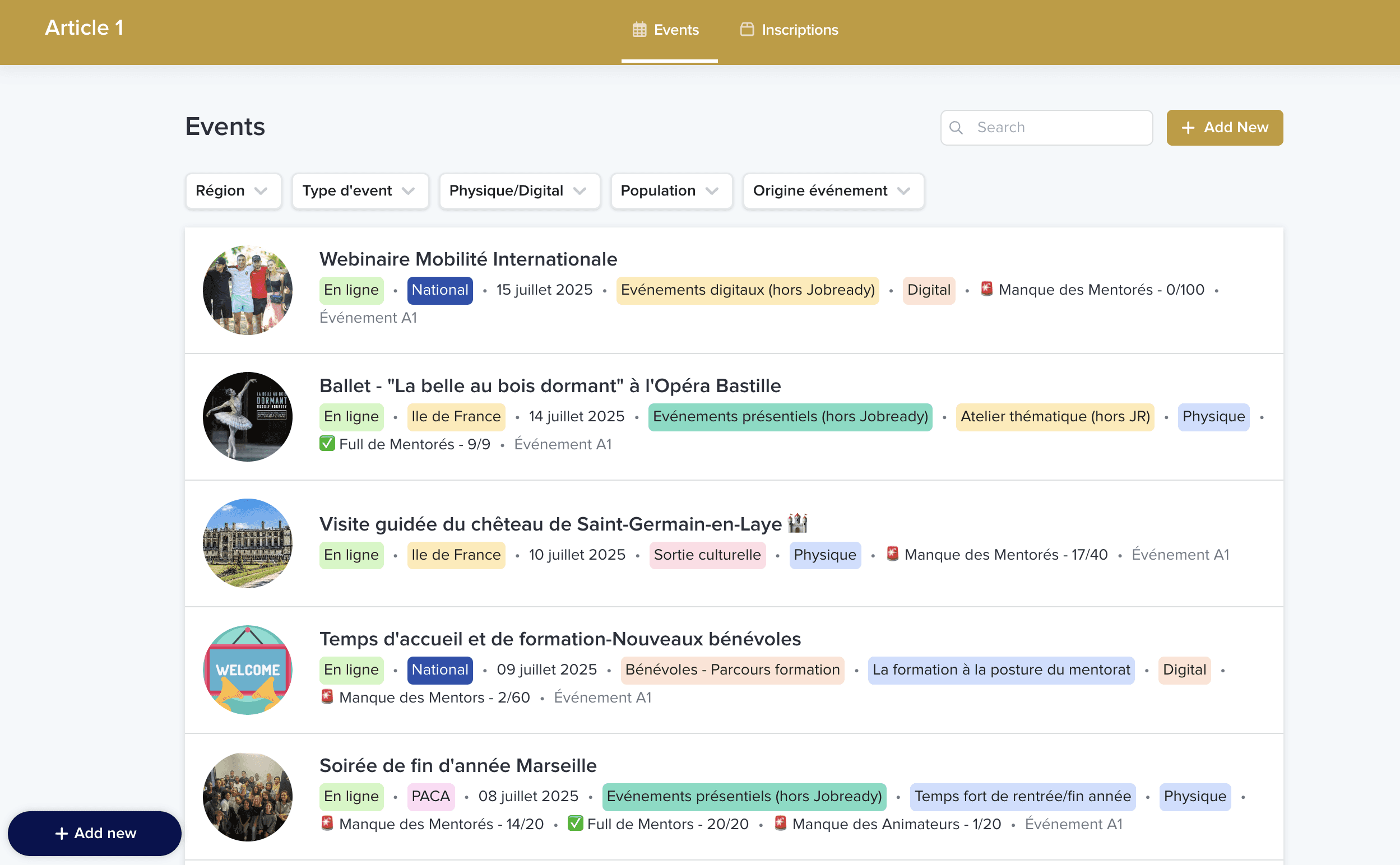Click La formation à la posture du mentorat tag
The width and height of the screenshot is (1400, 865).
coord(1000,670)
